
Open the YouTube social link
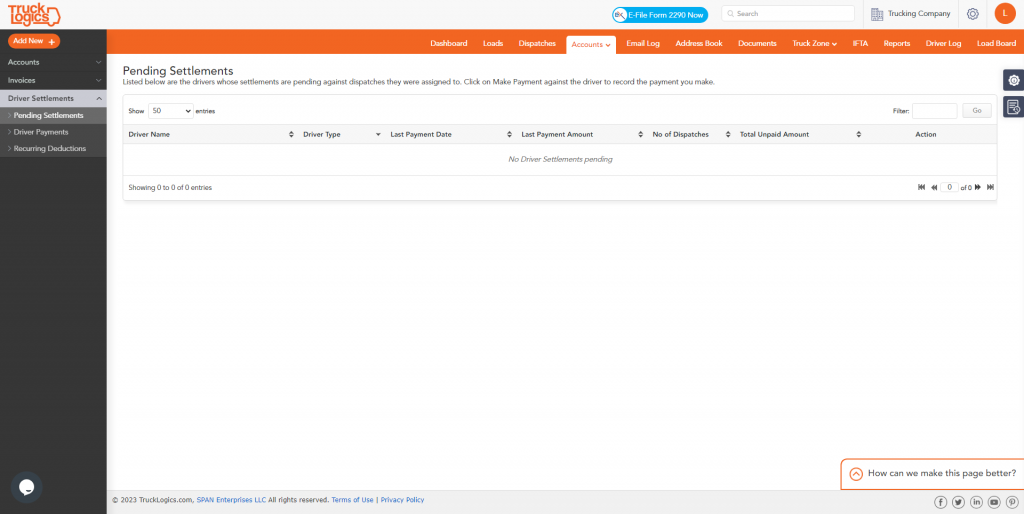994,502
